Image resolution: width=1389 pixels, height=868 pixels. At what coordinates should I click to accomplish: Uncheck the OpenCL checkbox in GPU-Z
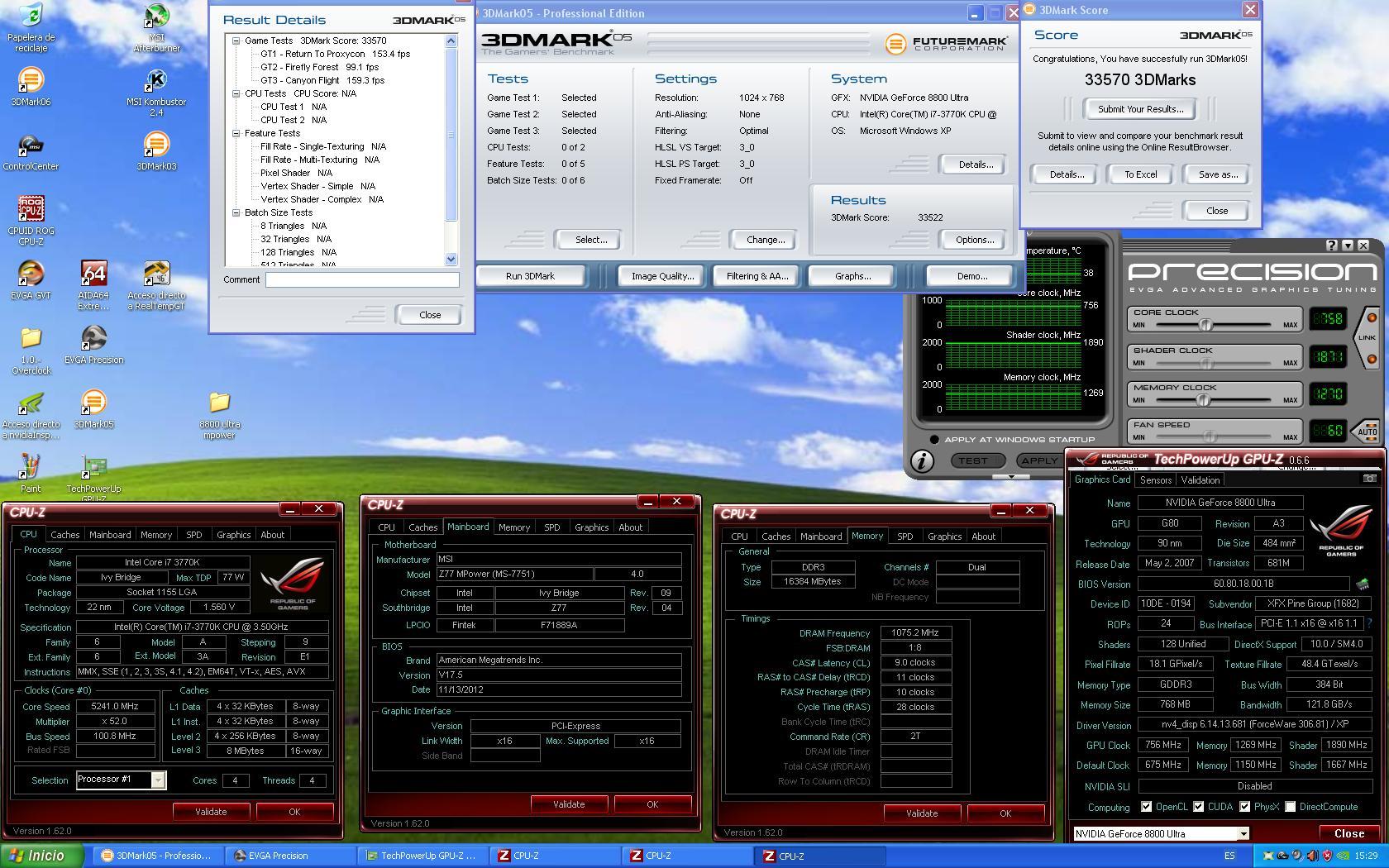(x=1146, y=807)
